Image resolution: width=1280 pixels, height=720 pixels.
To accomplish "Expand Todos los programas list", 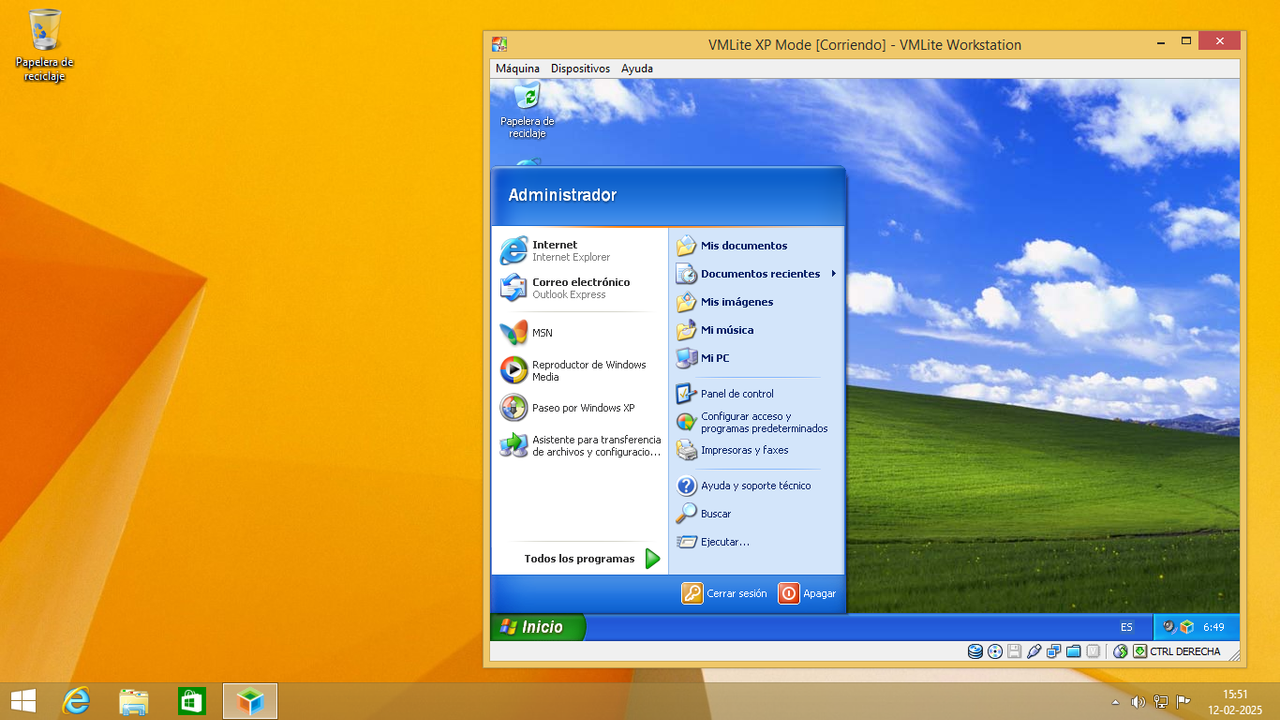I will [592, 559].
